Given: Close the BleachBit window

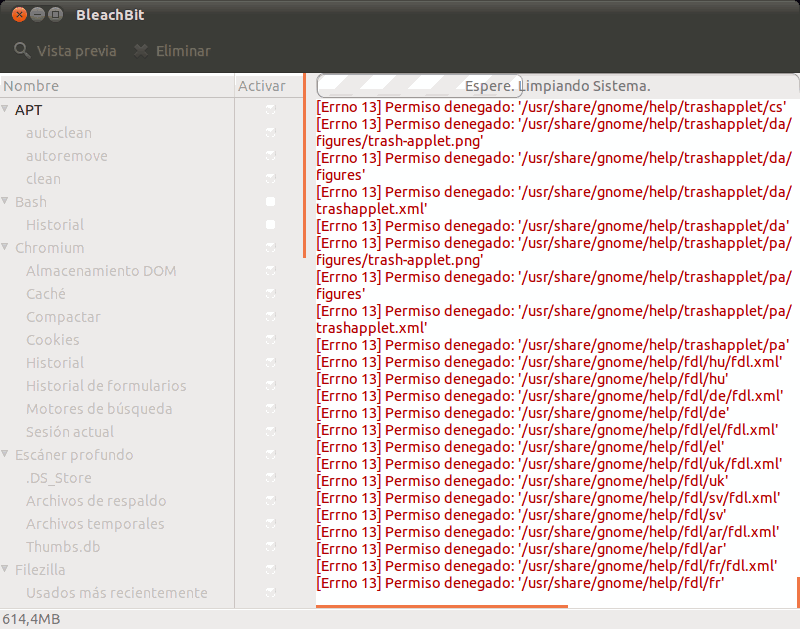Looking at the screenshot, I should pyautogui.click(x=19, y=15).
